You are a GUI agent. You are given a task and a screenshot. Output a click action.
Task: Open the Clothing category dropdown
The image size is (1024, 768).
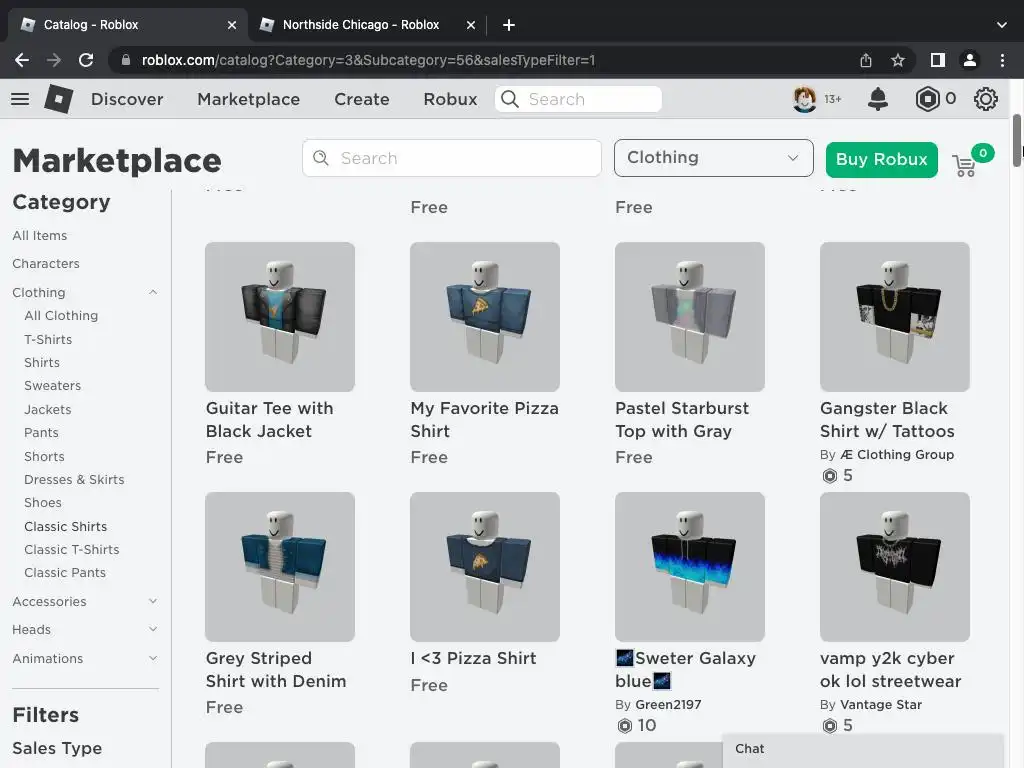pyautogui.click(x=713, y=157)
